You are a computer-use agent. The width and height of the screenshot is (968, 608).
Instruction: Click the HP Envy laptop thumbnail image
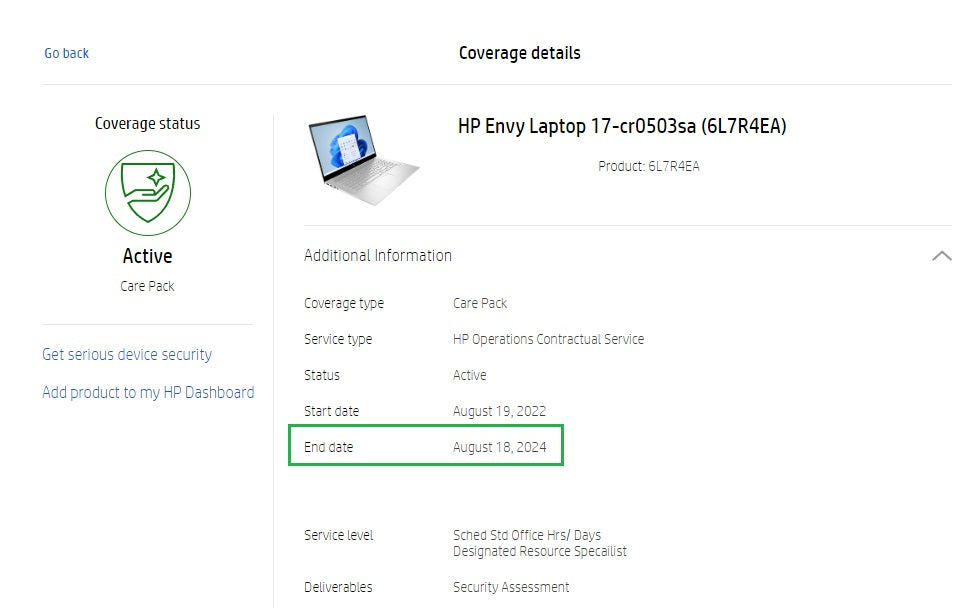(x=364, y=160)
